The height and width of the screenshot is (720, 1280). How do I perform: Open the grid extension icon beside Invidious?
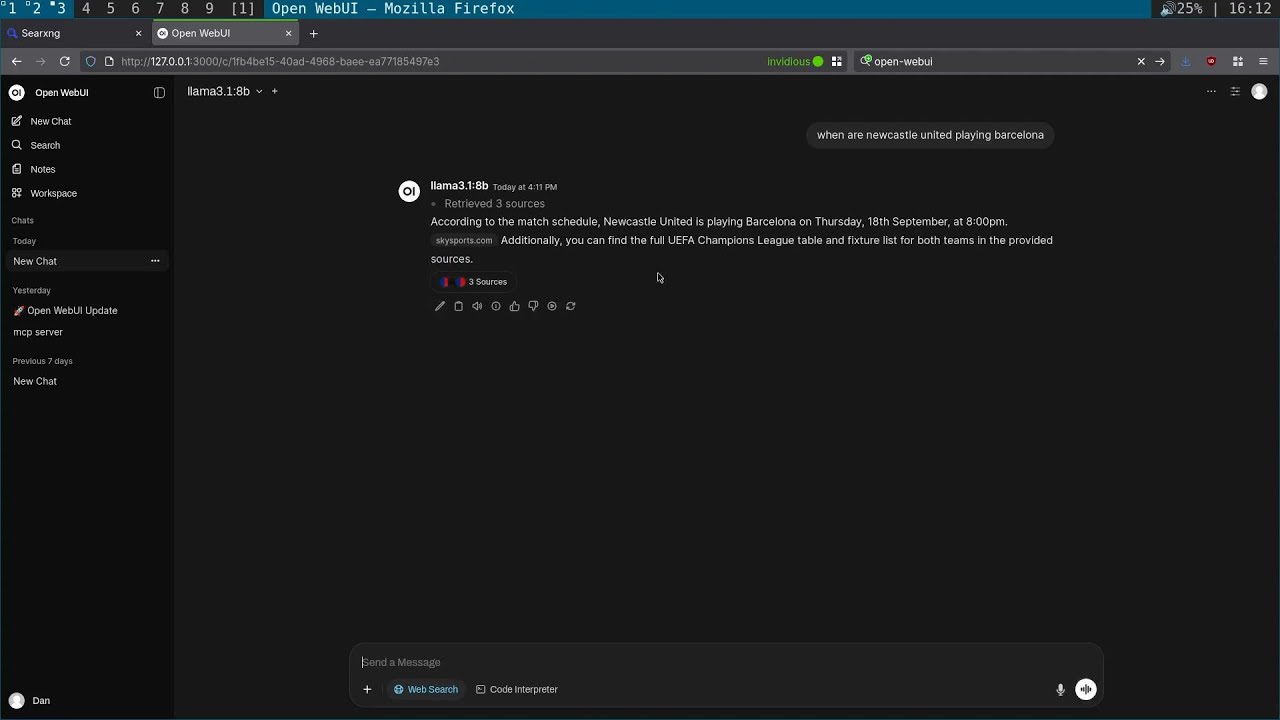[837, 61]
